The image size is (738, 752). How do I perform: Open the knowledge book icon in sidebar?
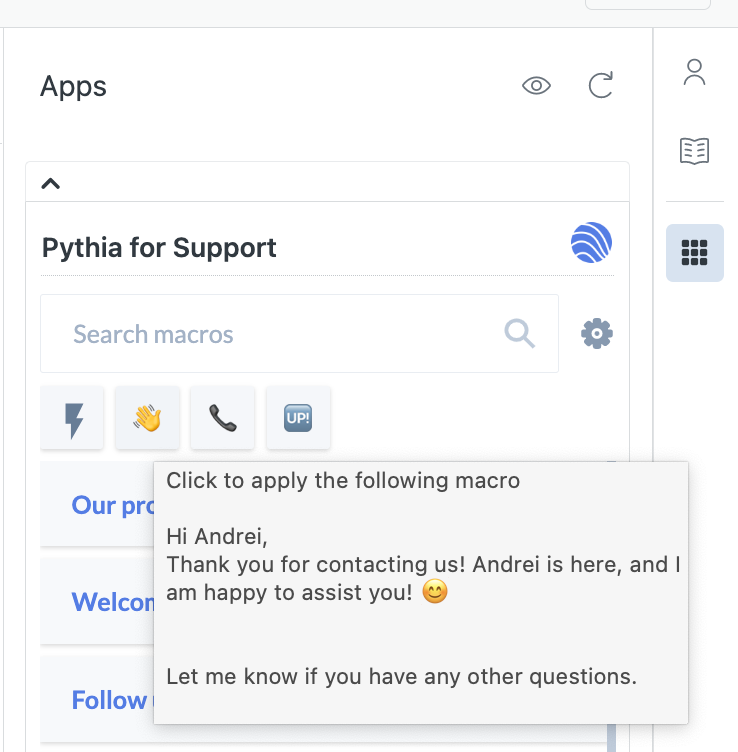(x=694, y=151)
